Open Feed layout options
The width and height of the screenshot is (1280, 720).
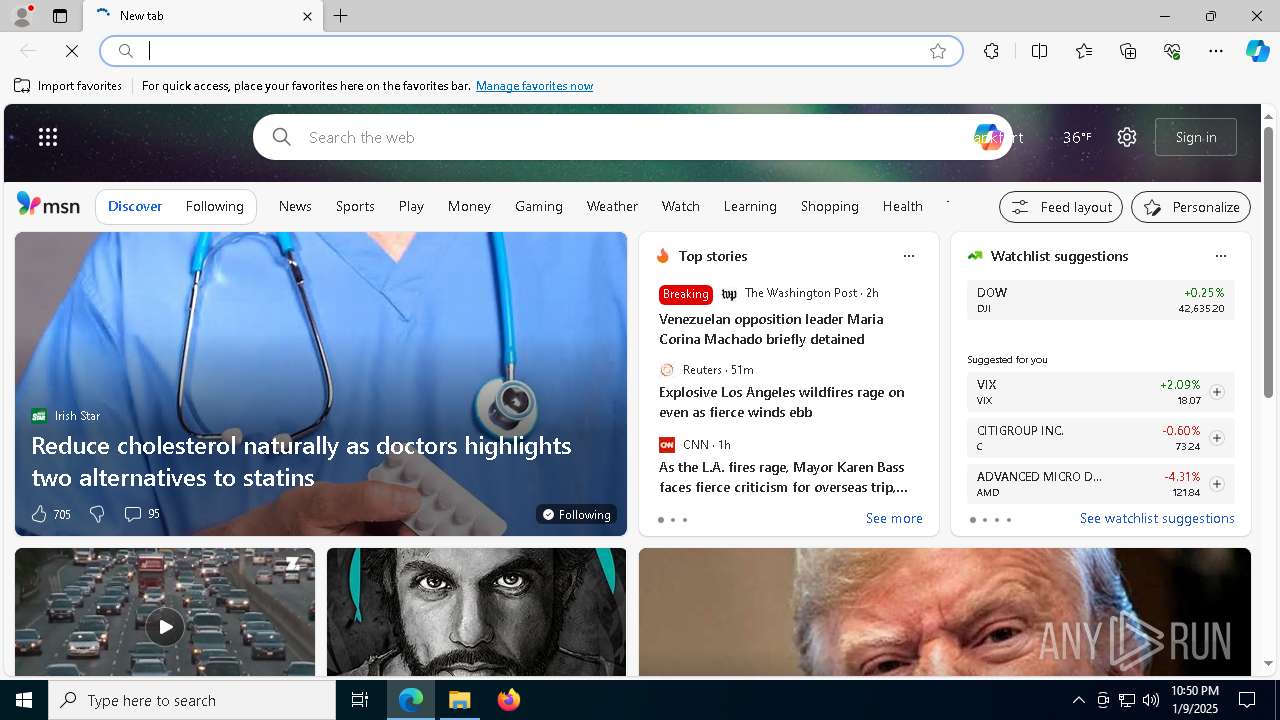1061,207
